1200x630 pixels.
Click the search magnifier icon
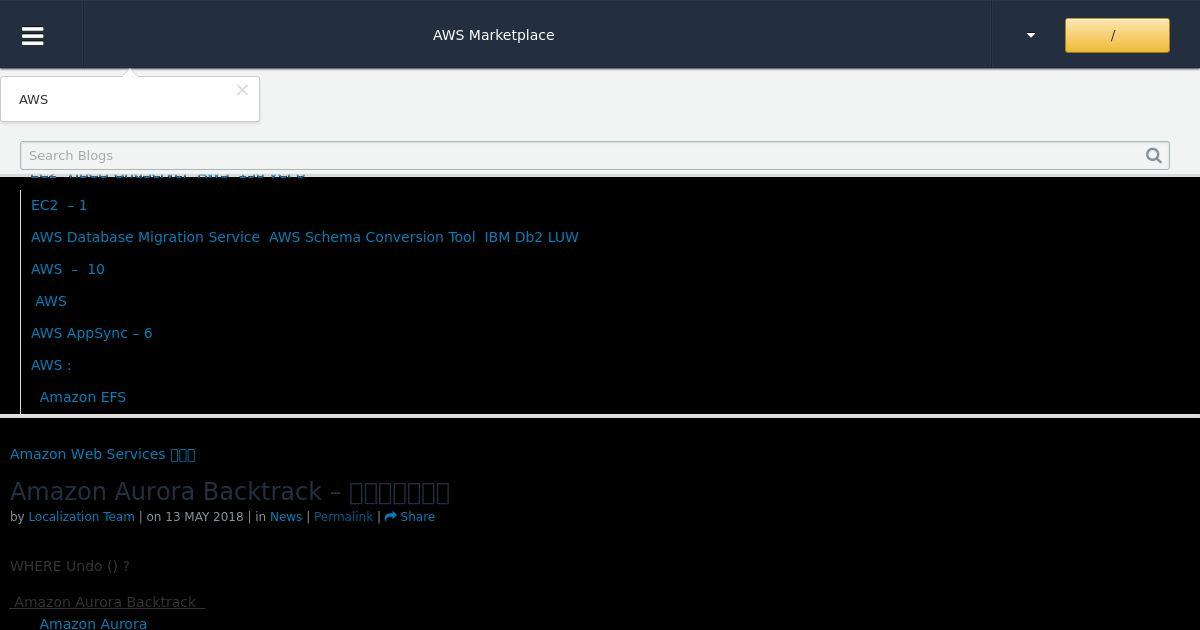[1154, 155]
